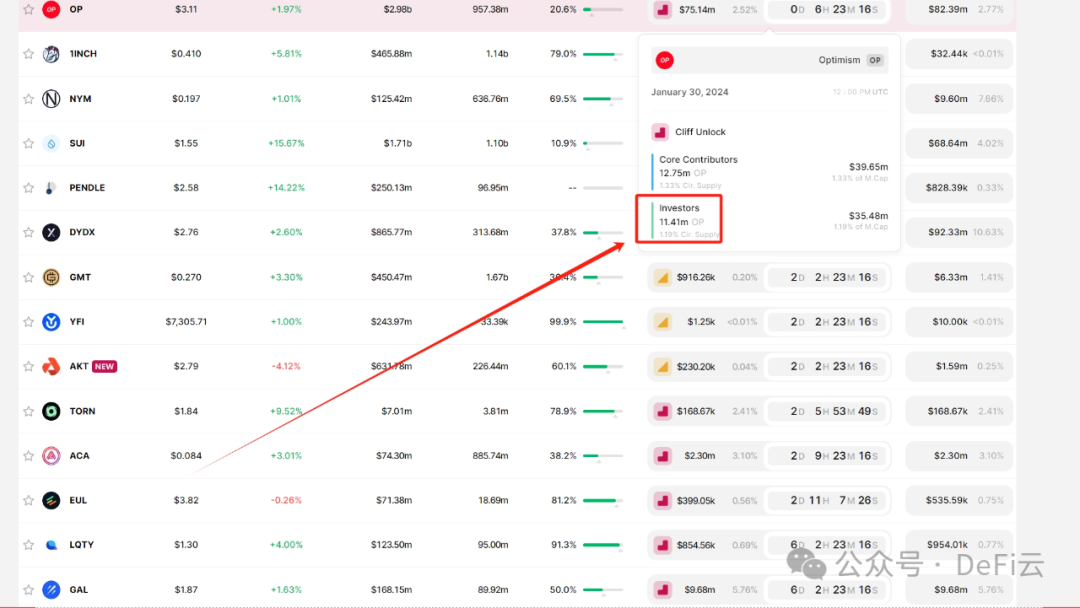Star the PENDLE token as favorite

[28, 187]
